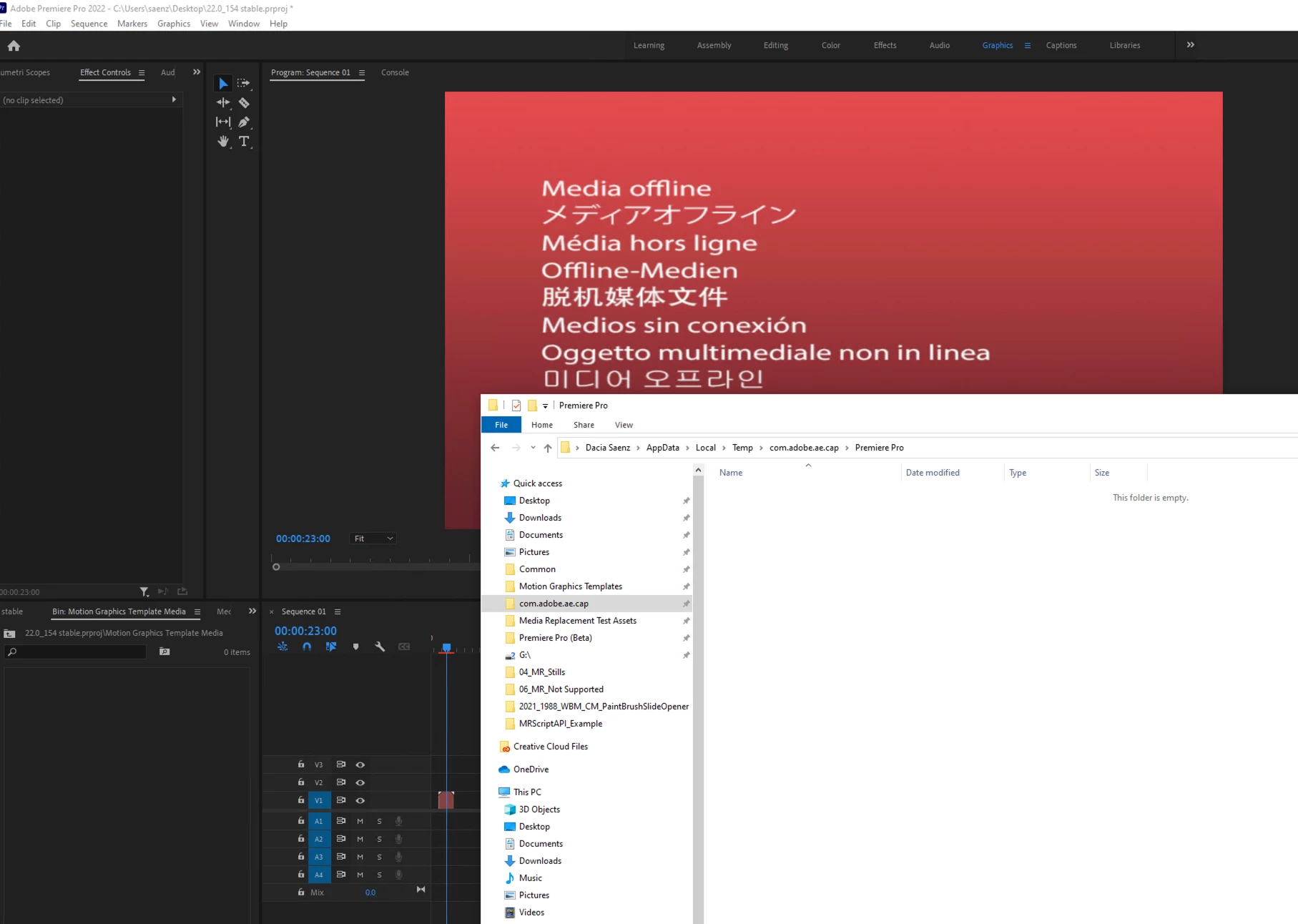Solo audio track A4
This screenshot has height=924, width=1298.
click(x=380, y=875)
